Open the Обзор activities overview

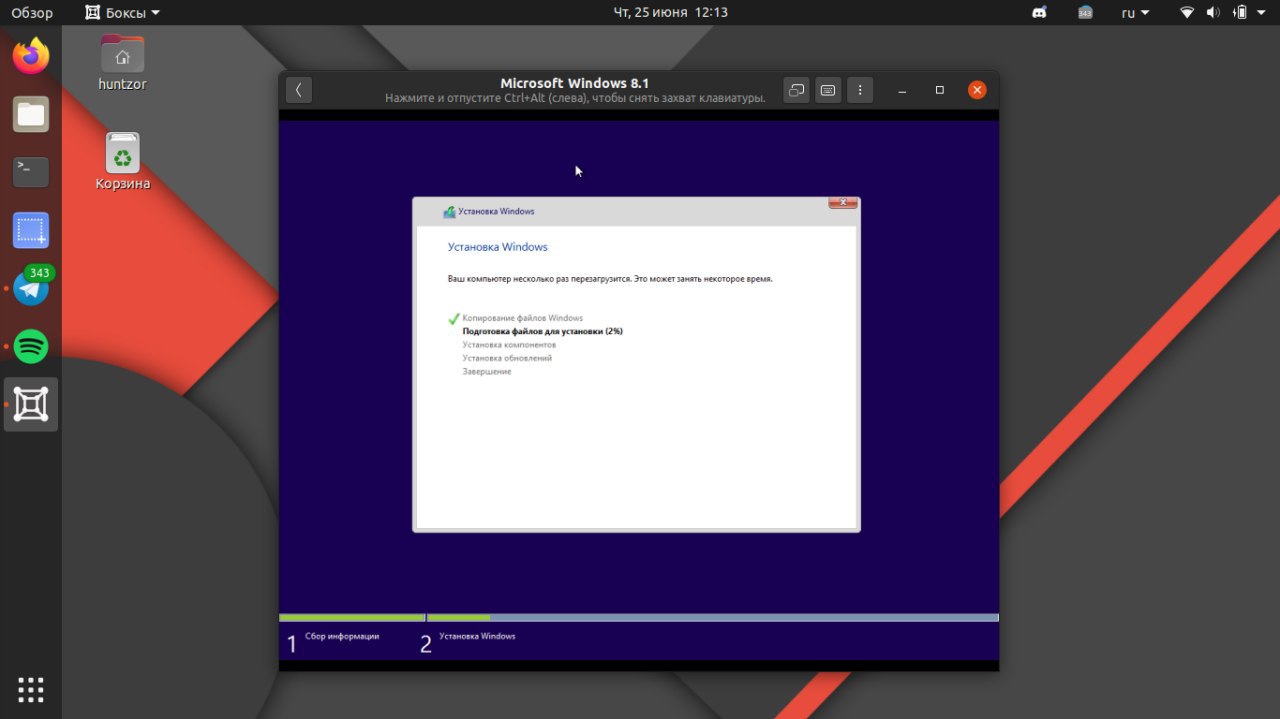coord(32,13)
